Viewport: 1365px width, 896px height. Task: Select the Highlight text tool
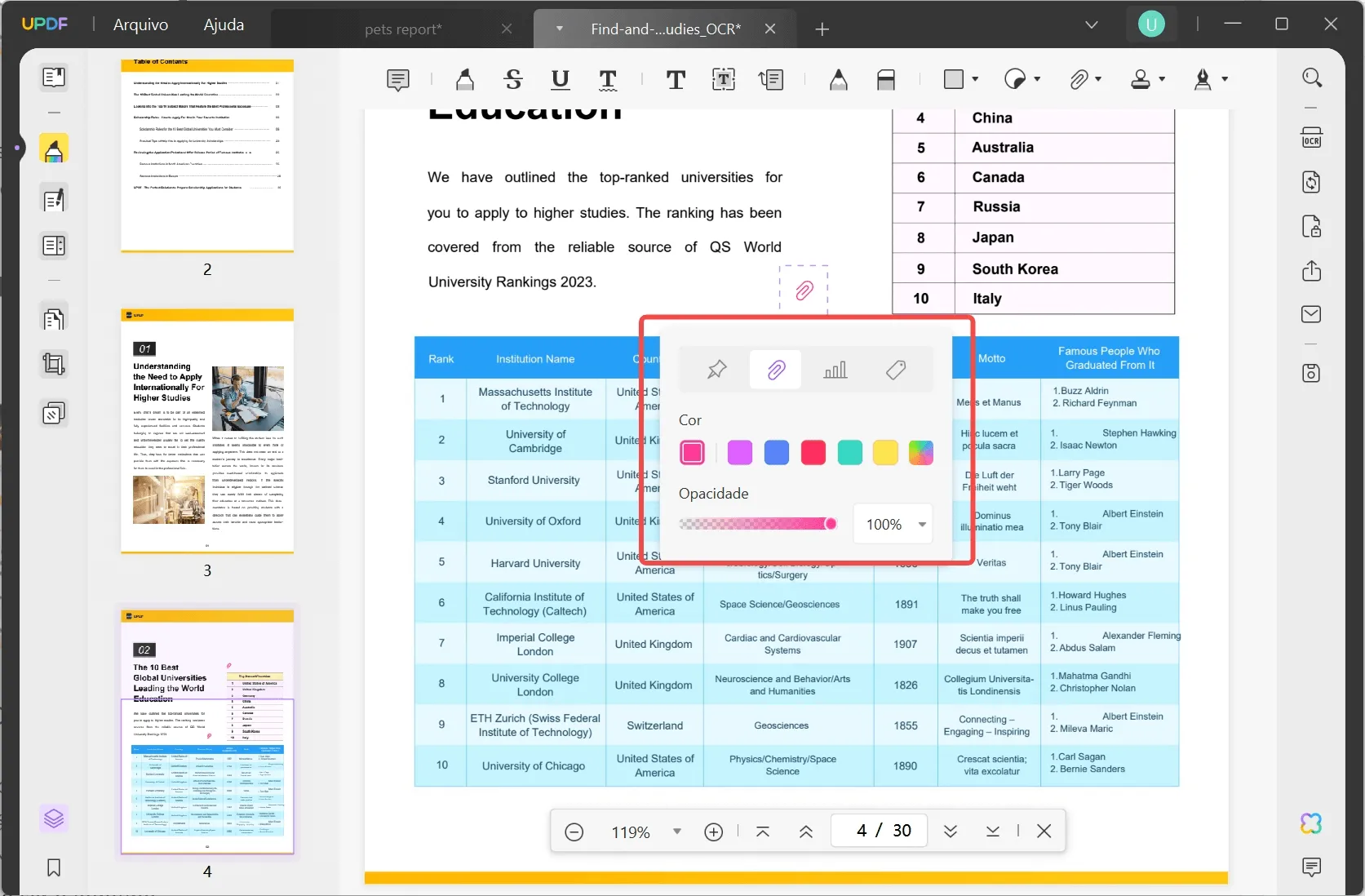coord(464,79)
